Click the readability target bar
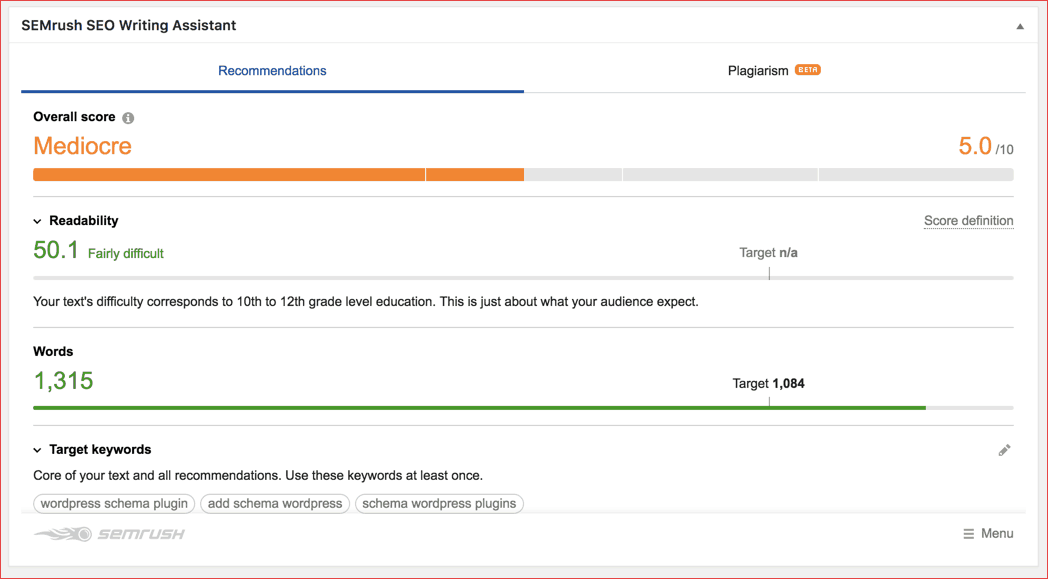 tap(523, 277)
